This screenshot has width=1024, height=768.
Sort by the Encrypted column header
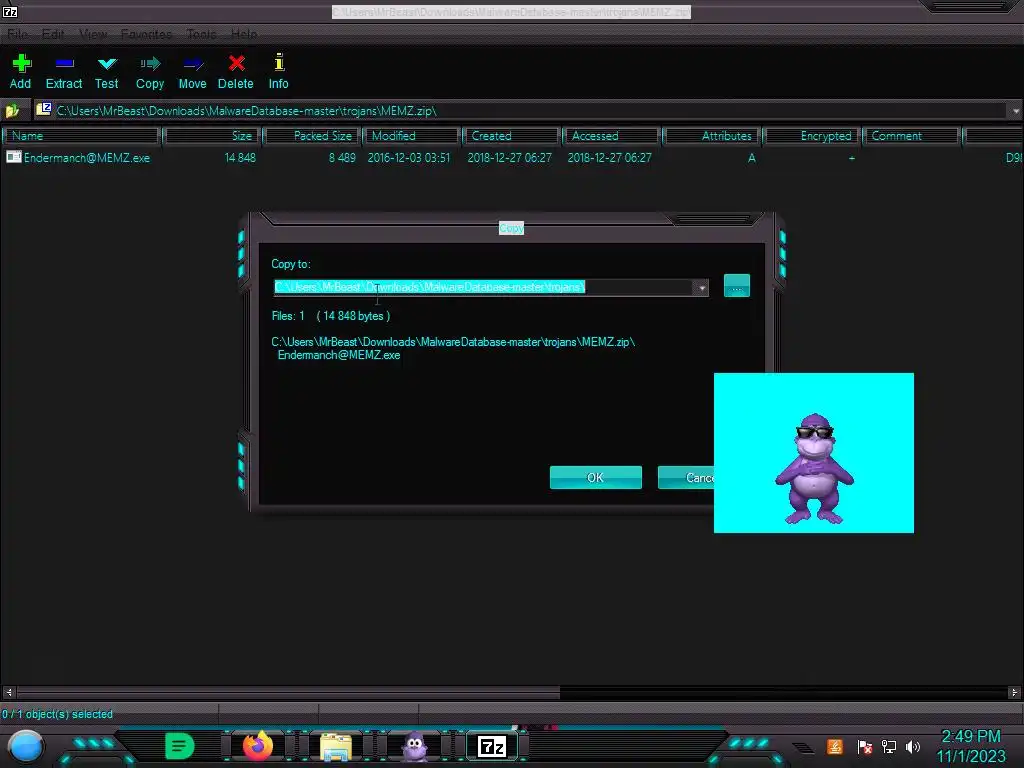(x=812, y=136)
